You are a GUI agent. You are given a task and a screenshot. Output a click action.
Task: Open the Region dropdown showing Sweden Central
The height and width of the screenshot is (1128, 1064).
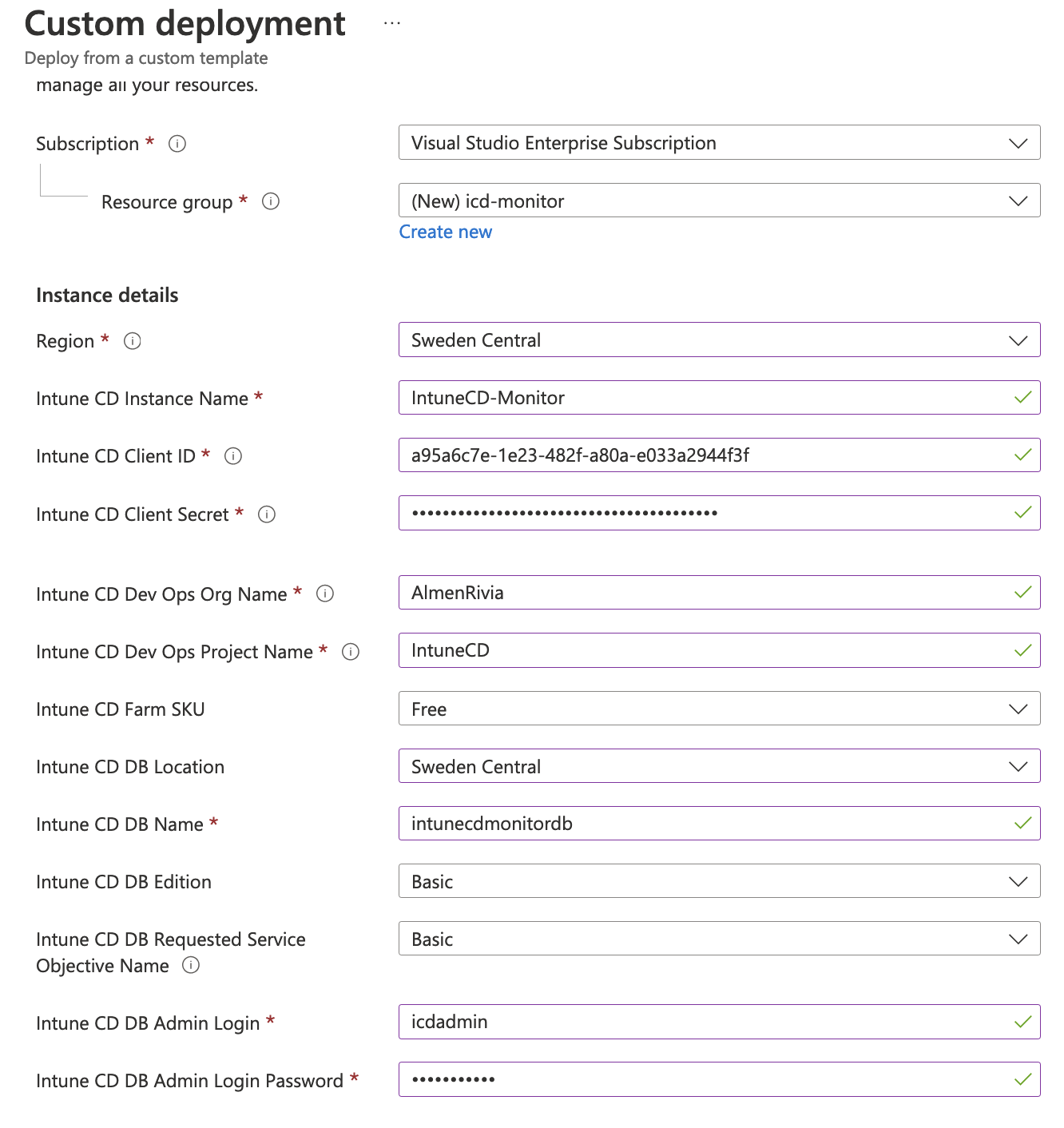pyautogui.click(x=1018, y=340)
